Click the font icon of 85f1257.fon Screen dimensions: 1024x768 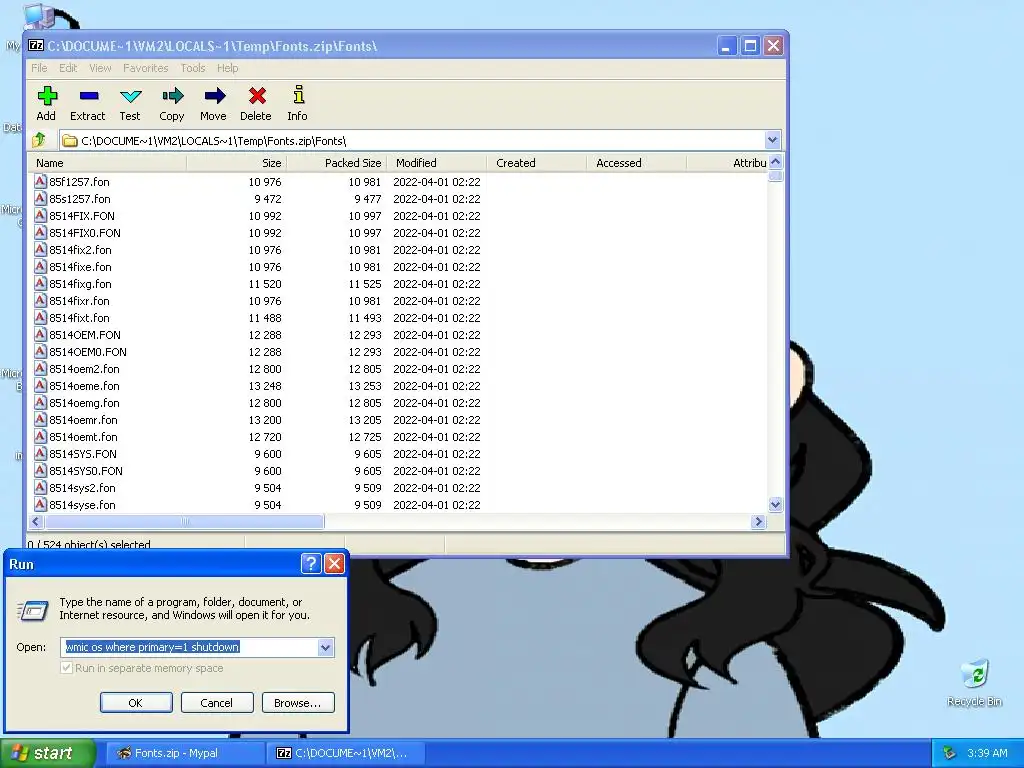(x=40, y=181)
